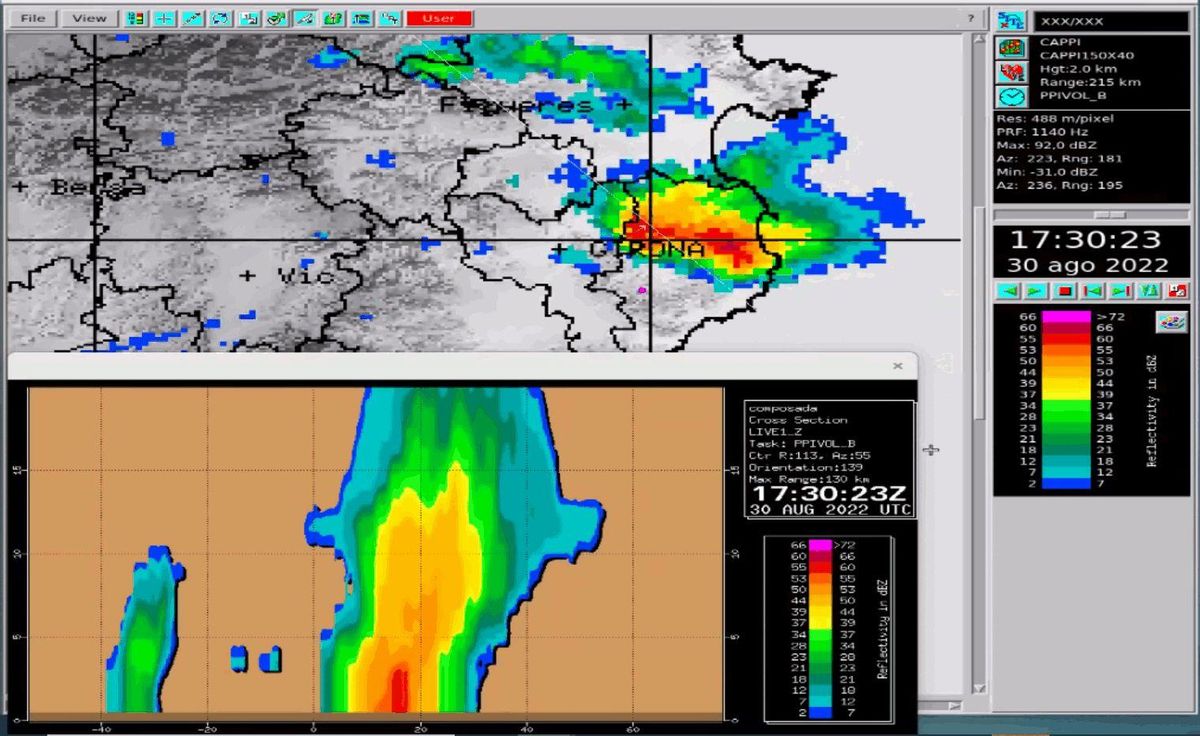Click the blue 7 dBZ legend swatch in the right panel
Image resolution: width=1200 pixels, height=736 pixels.
(x=1066, y=484)
